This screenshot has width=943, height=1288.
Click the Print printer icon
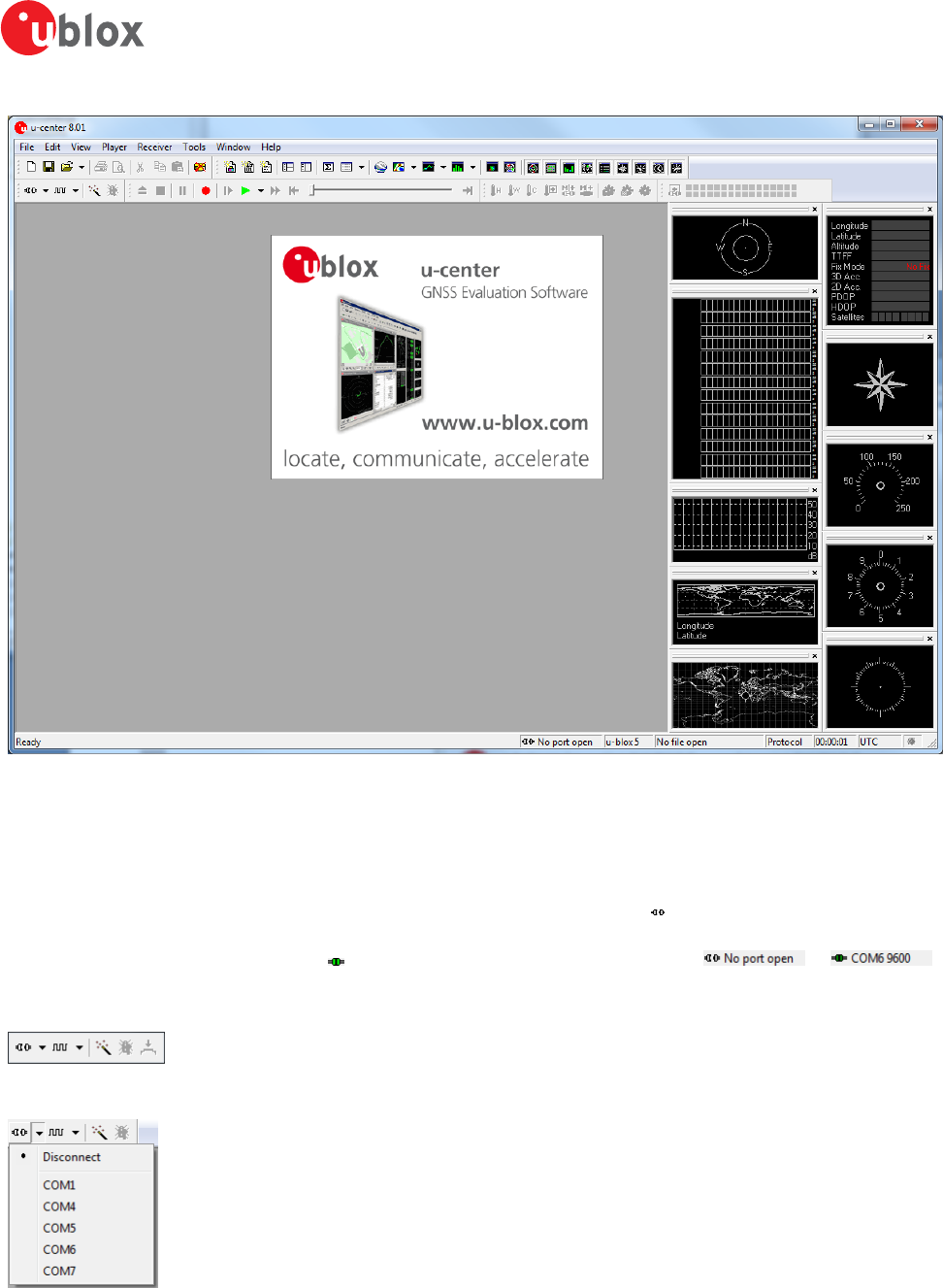[x=101, y=167]
